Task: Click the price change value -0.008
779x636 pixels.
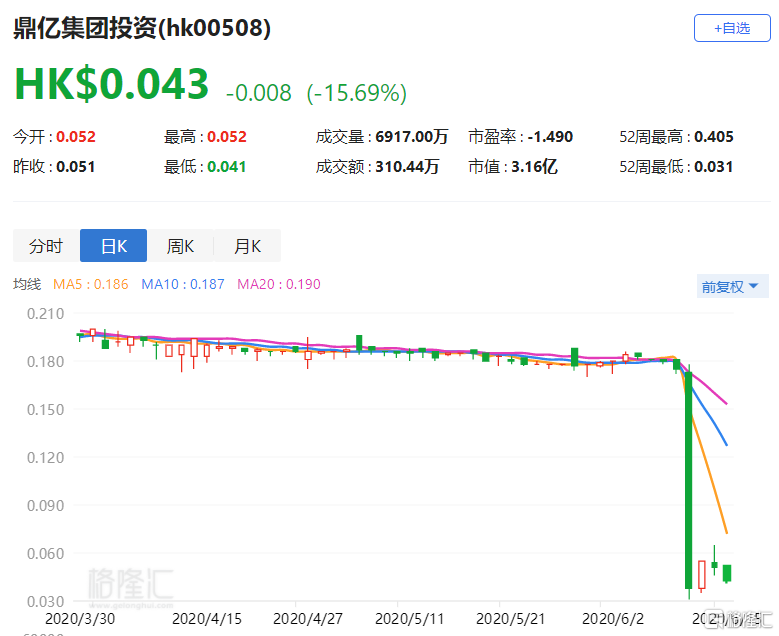Action: pyautogui.click(x=258, y=93)
